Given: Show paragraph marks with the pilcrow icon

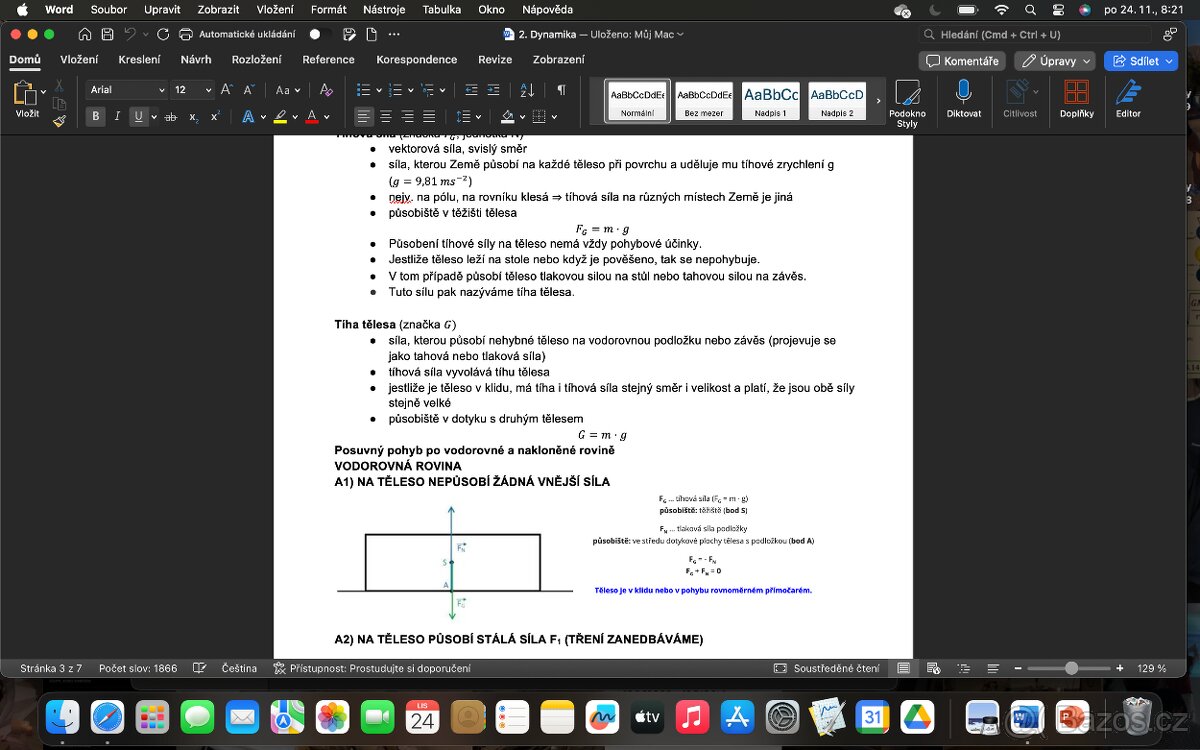Looking at the screenshot, I should click(561, 90).
